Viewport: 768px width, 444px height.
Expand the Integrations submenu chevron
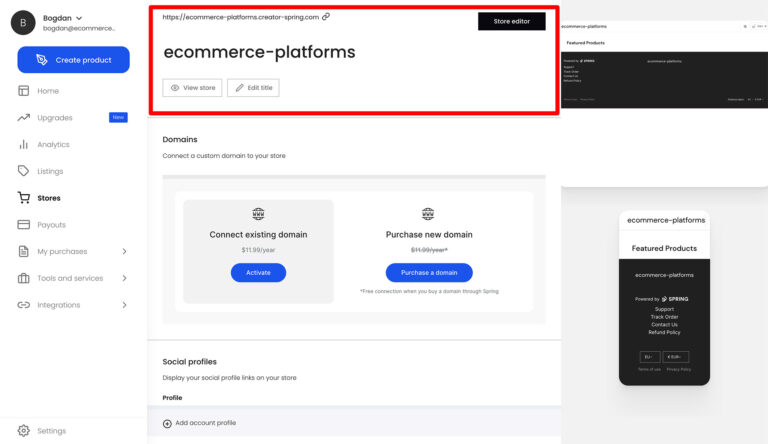(x=124, y=305)
